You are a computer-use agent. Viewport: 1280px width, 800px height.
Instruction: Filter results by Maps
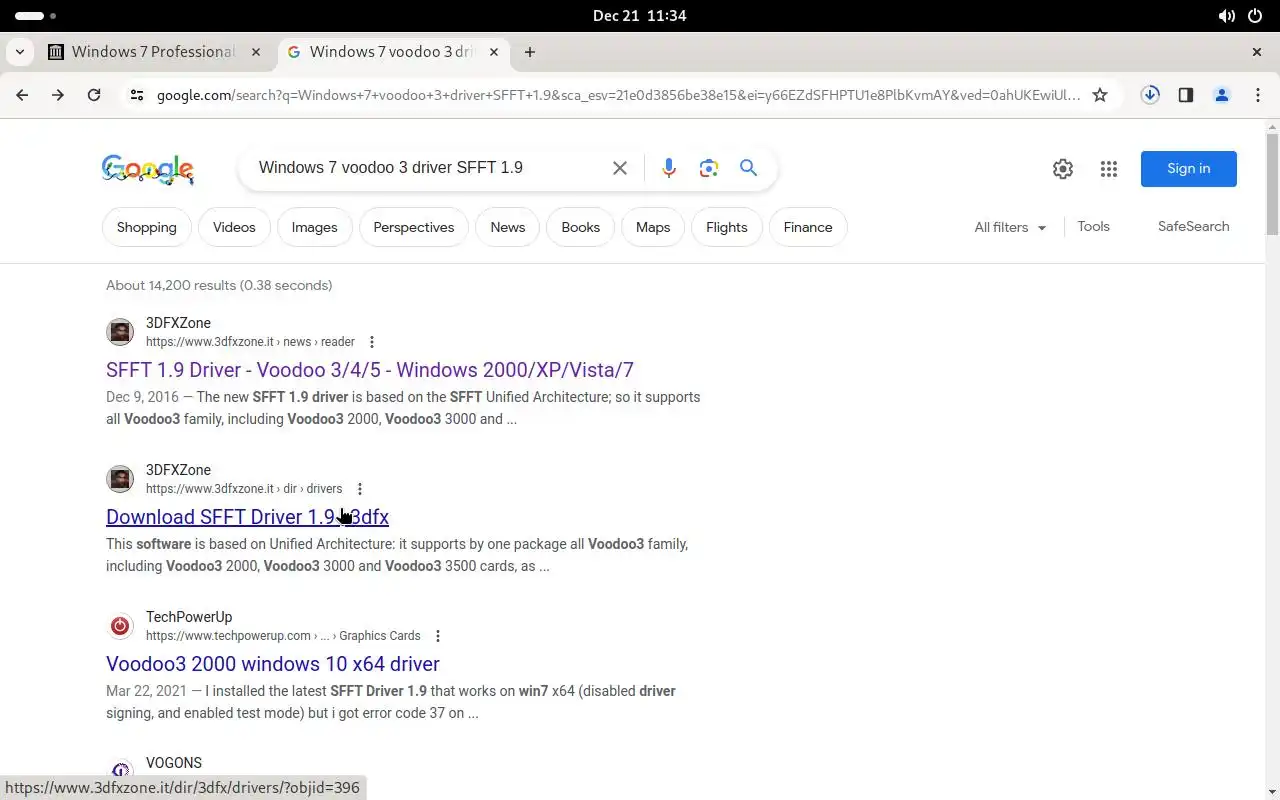[653, 227]
